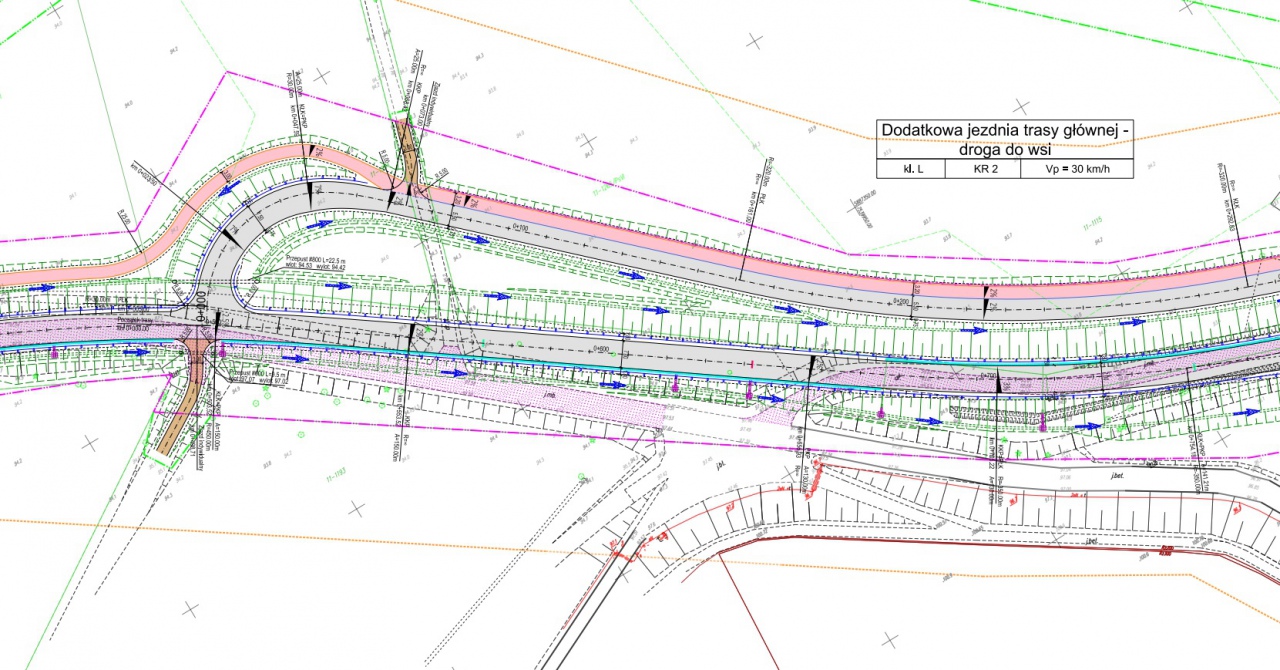This screenshot has width=1280, height=670.
Task: Select the '0+200' chainage label
Action: [900, 300]
